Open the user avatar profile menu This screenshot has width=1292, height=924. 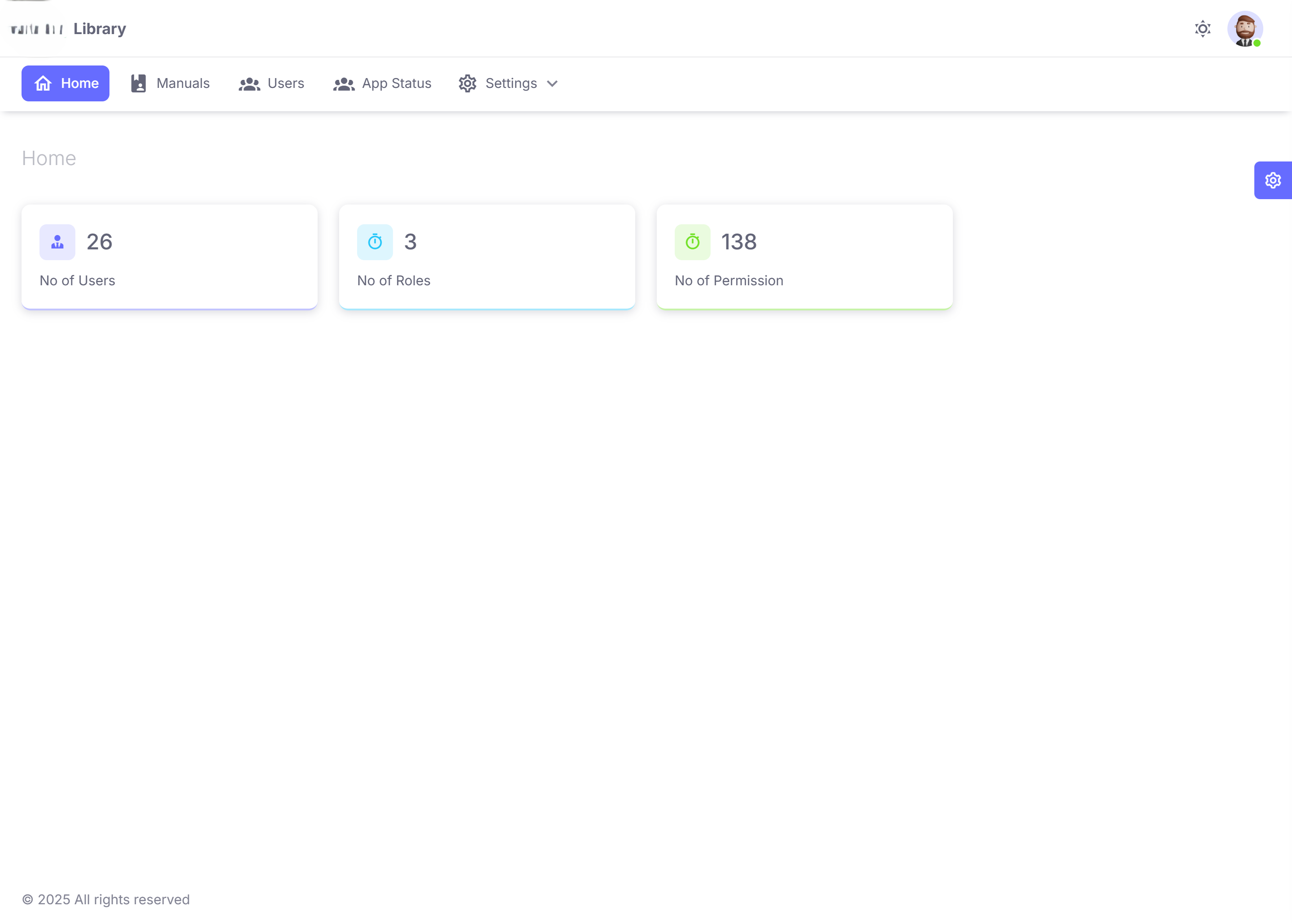point(1245,28)
